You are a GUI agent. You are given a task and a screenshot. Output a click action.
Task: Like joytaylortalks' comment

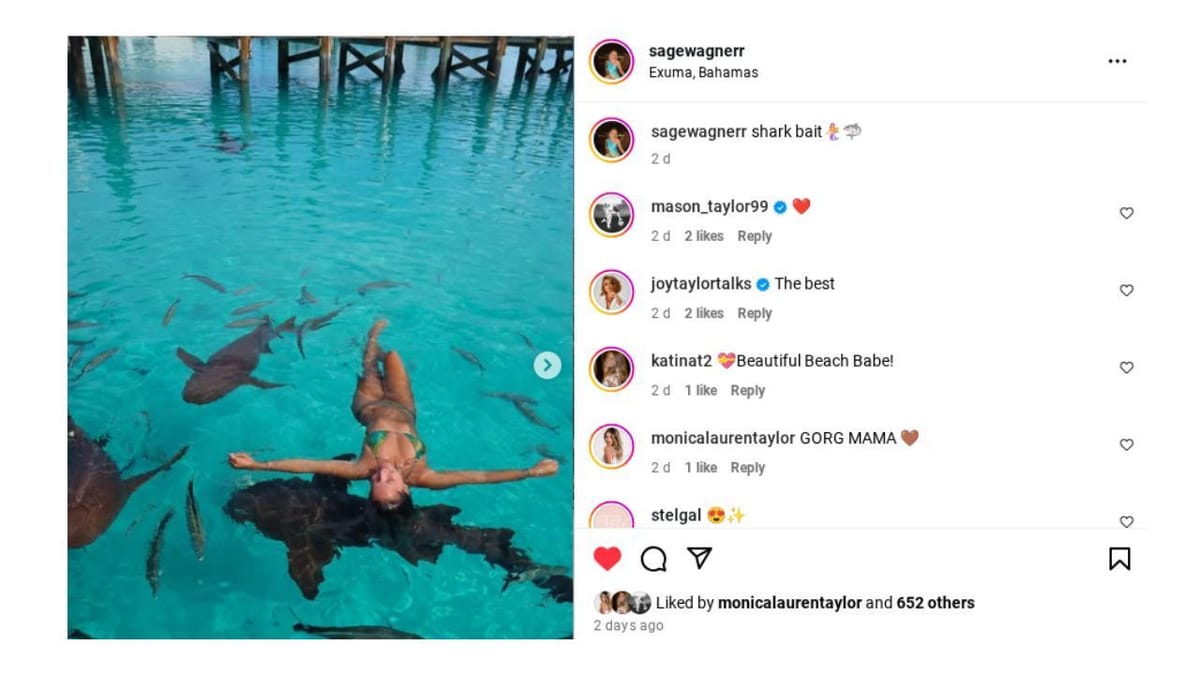(1126, 290)
